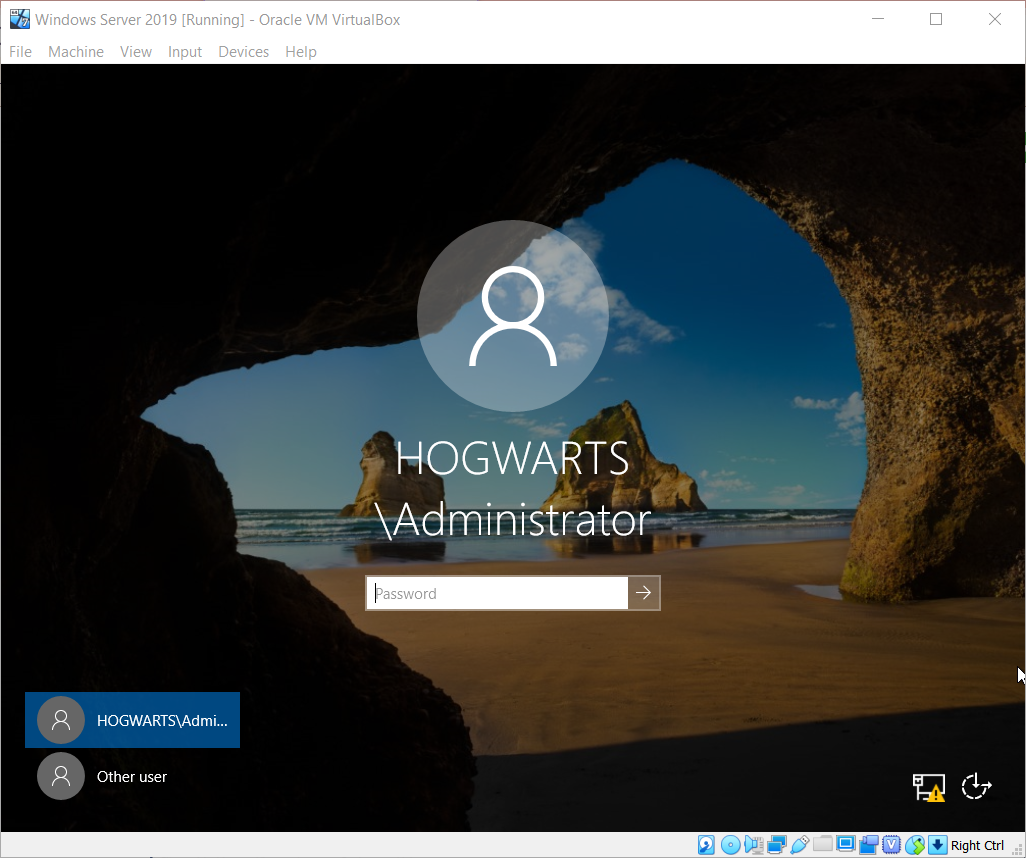Maximize the VirtualBox window
The width and height of the screenshot is (1026, 858).
point(936,19)
